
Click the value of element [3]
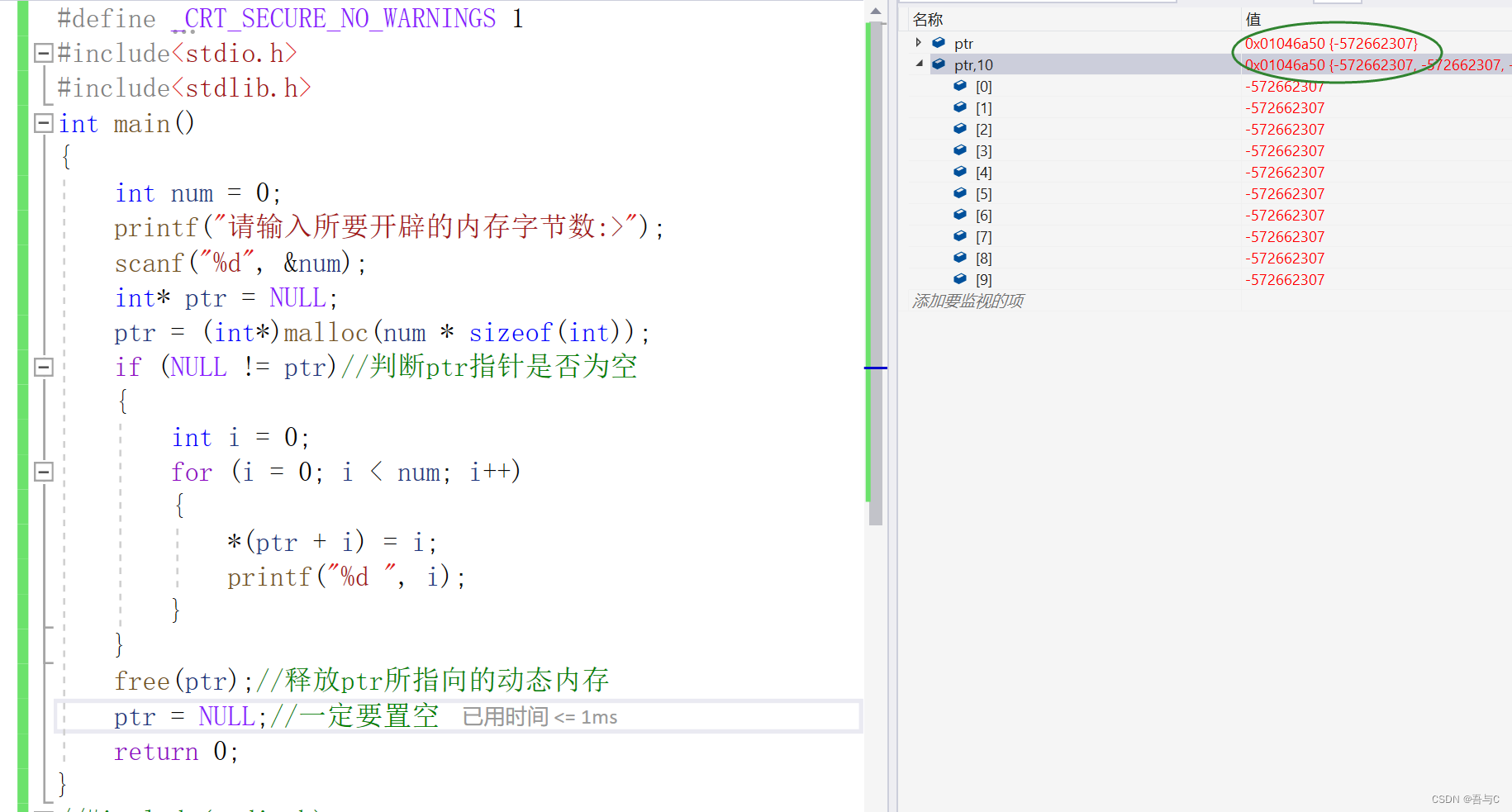pos(1285,151)
